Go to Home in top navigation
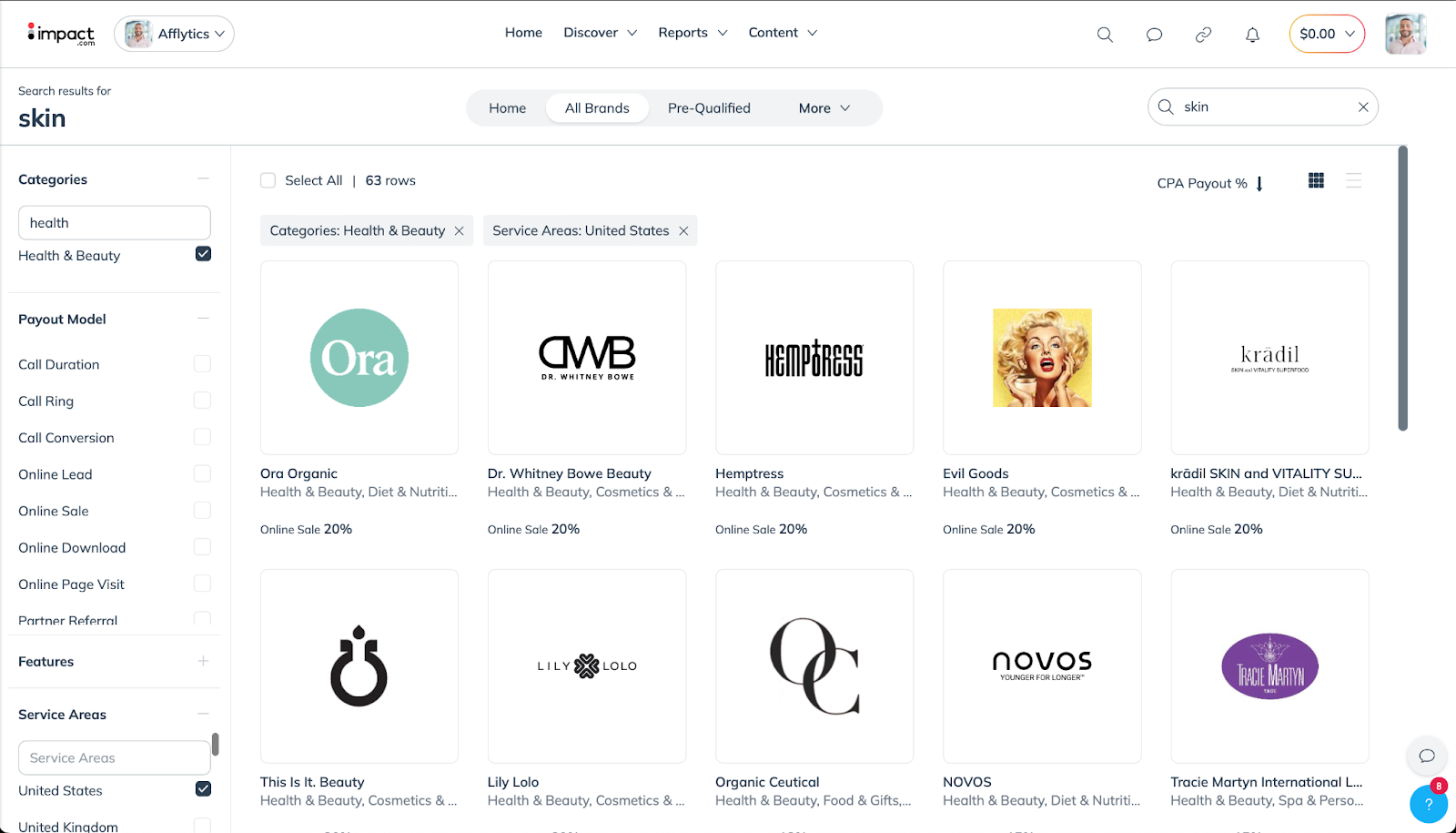This screenshot has height=833, width=1456. pos(523,33)
